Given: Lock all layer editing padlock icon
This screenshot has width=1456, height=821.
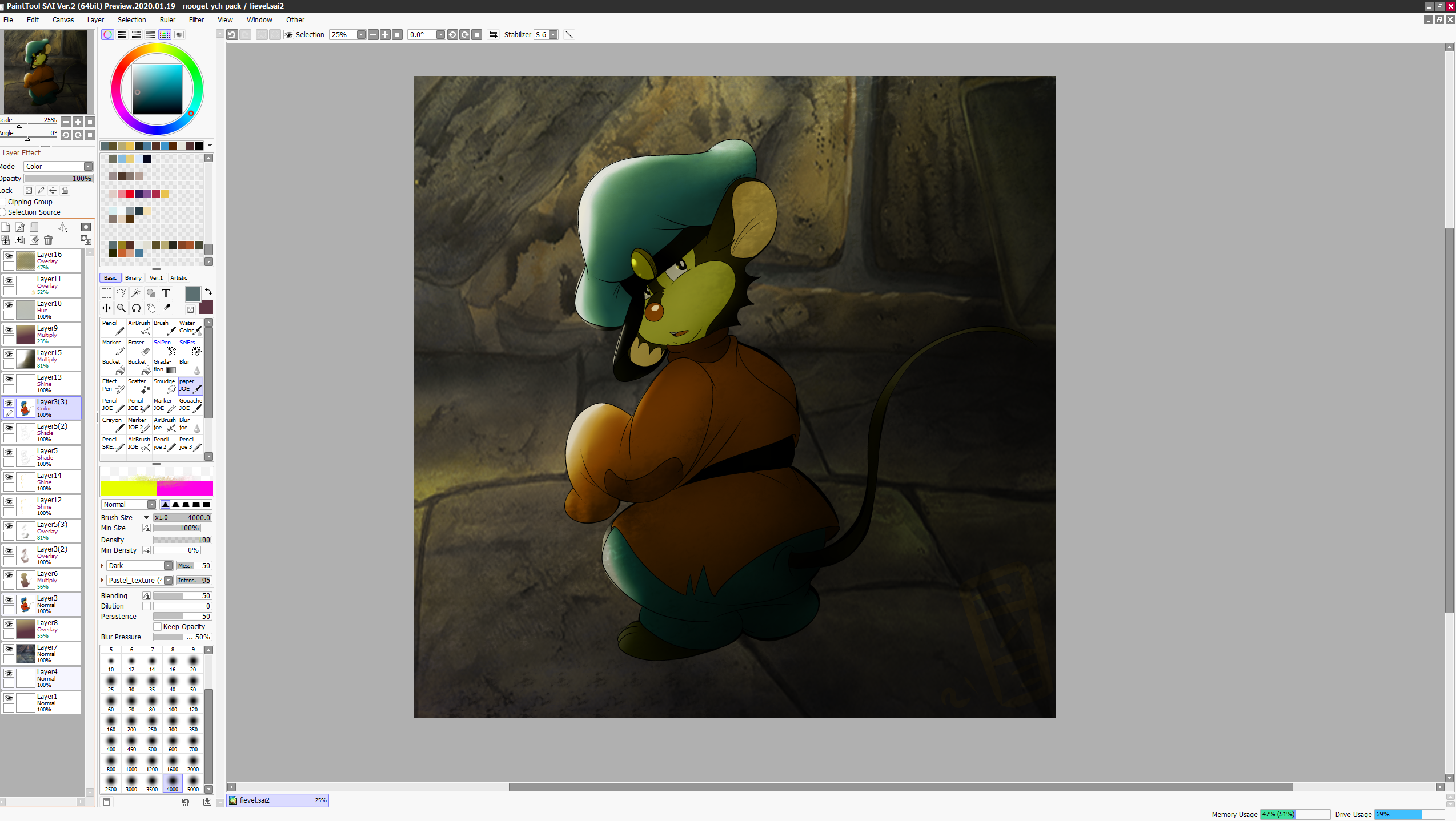Looking at the screenshot, I should [65, 191].
